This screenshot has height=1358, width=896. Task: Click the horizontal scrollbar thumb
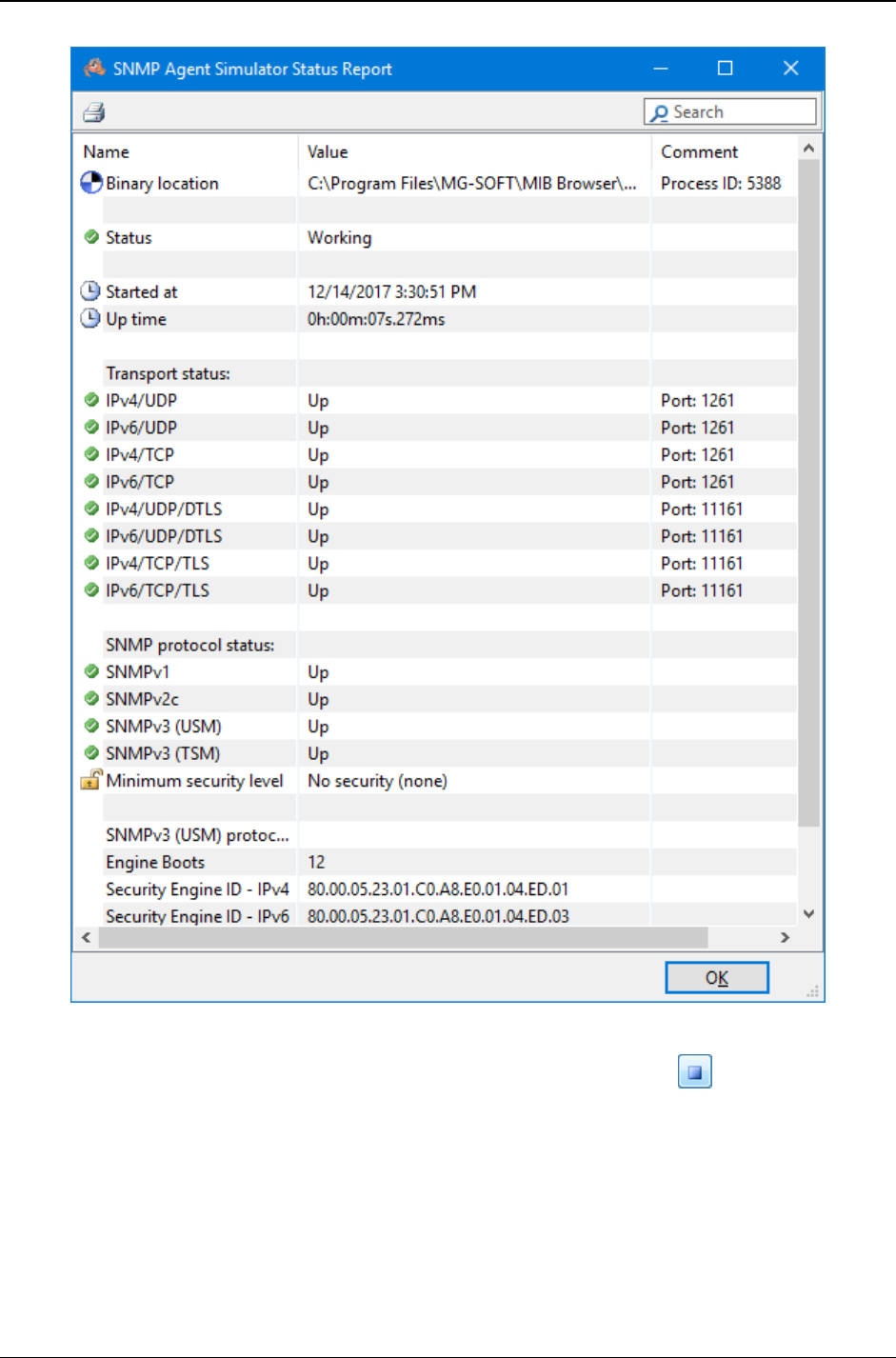pos(403,937)
